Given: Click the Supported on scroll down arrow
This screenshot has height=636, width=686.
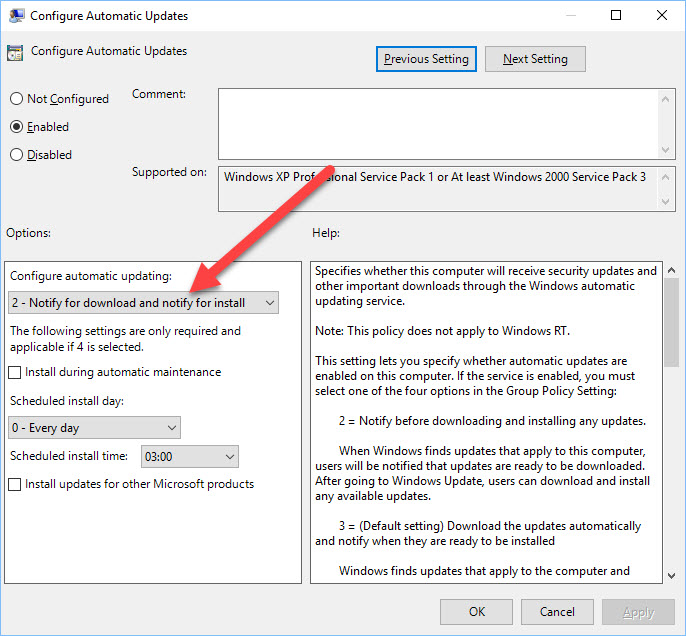Looking at the screenshot, I should (x=667, y=202).
